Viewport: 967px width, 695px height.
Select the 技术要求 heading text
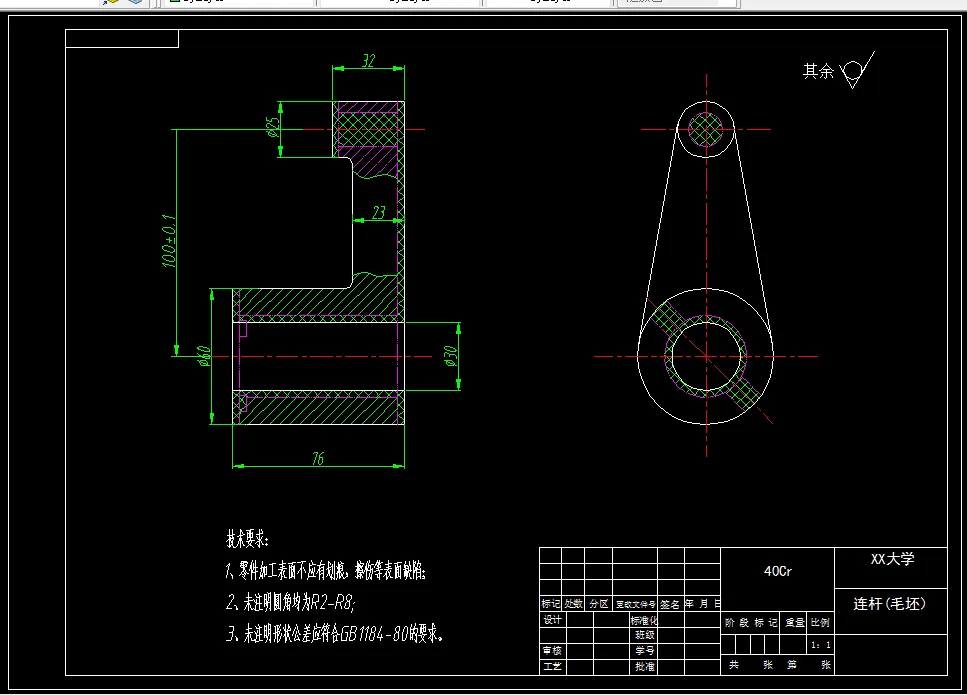247,539
